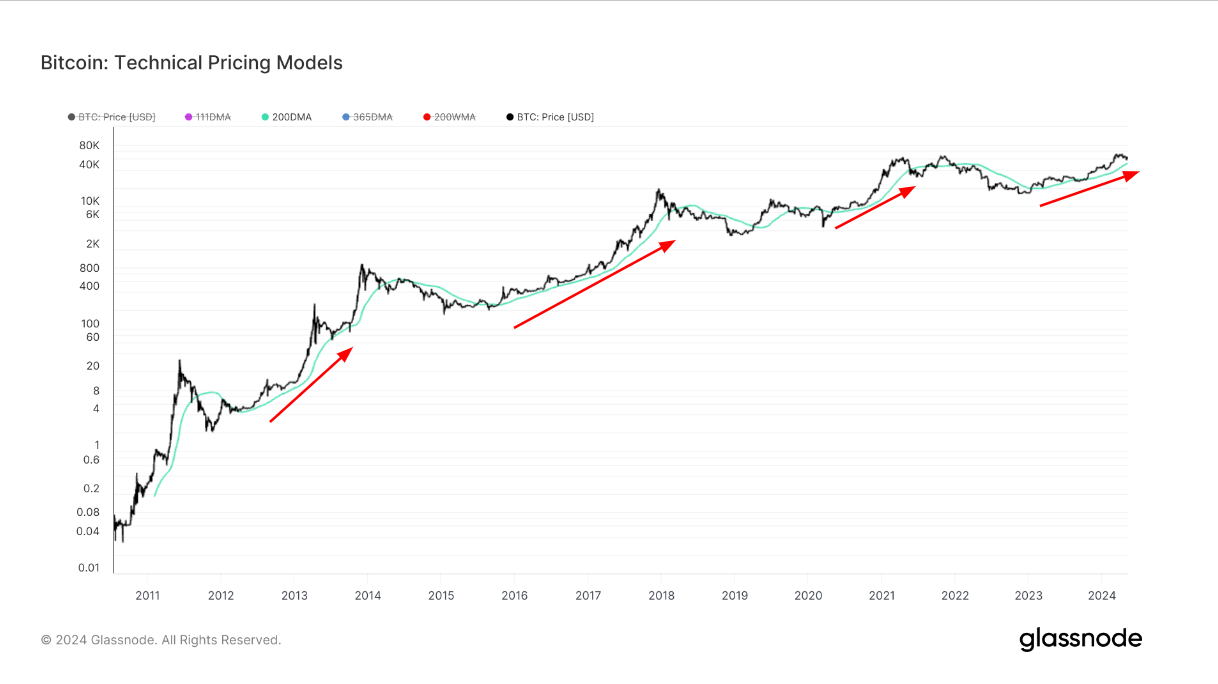The height and width of the screenshot is (684, 1218).
Task: Click the blue 365DMA legend dot
Action: [346, 117]
